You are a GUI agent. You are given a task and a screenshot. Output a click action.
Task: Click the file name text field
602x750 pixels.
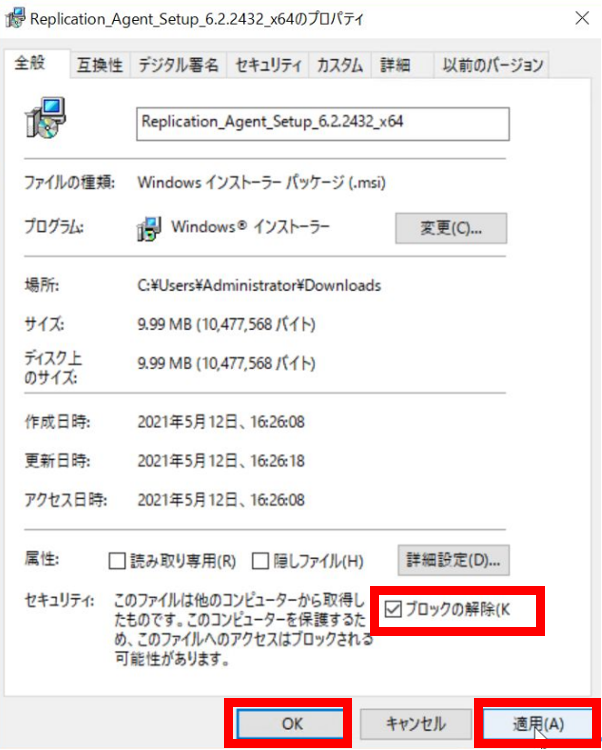point(323,124)
